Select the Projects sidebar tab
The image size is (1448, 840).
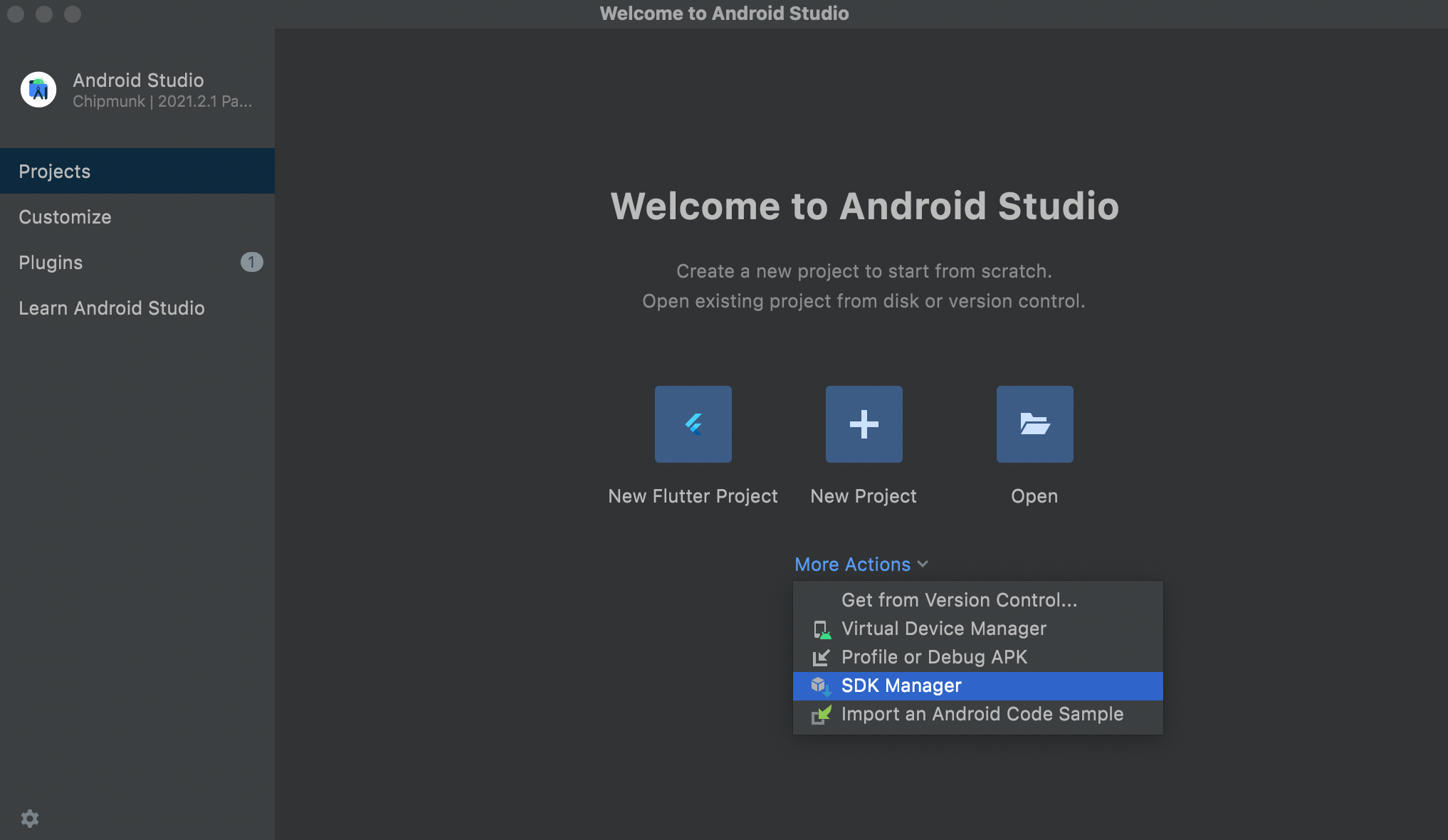point(55,172)
